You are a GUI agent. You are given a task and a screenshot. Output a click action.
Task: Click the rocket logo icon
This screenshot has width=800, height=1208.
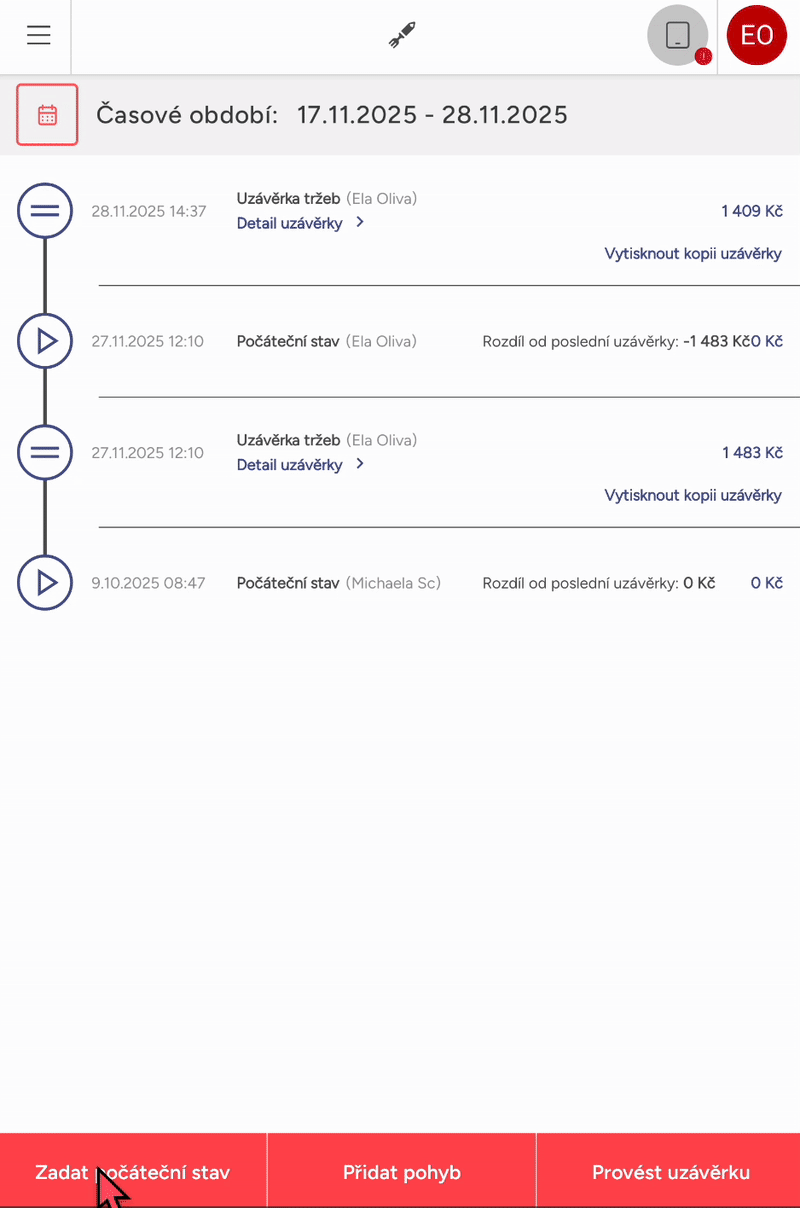pos(402,36)
